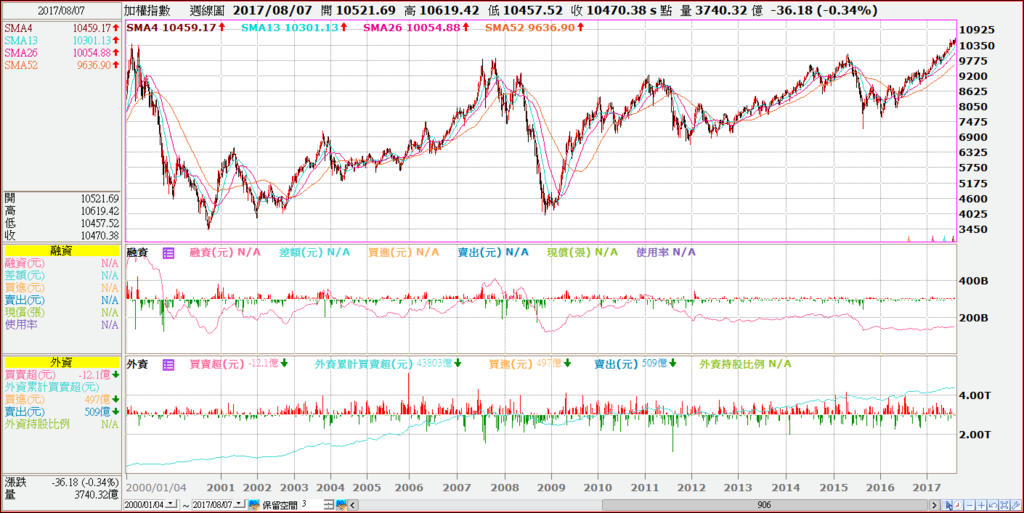Select the yellow 融資 panel header
Viewport: 1024px width, 513px height.
point(61,251)
